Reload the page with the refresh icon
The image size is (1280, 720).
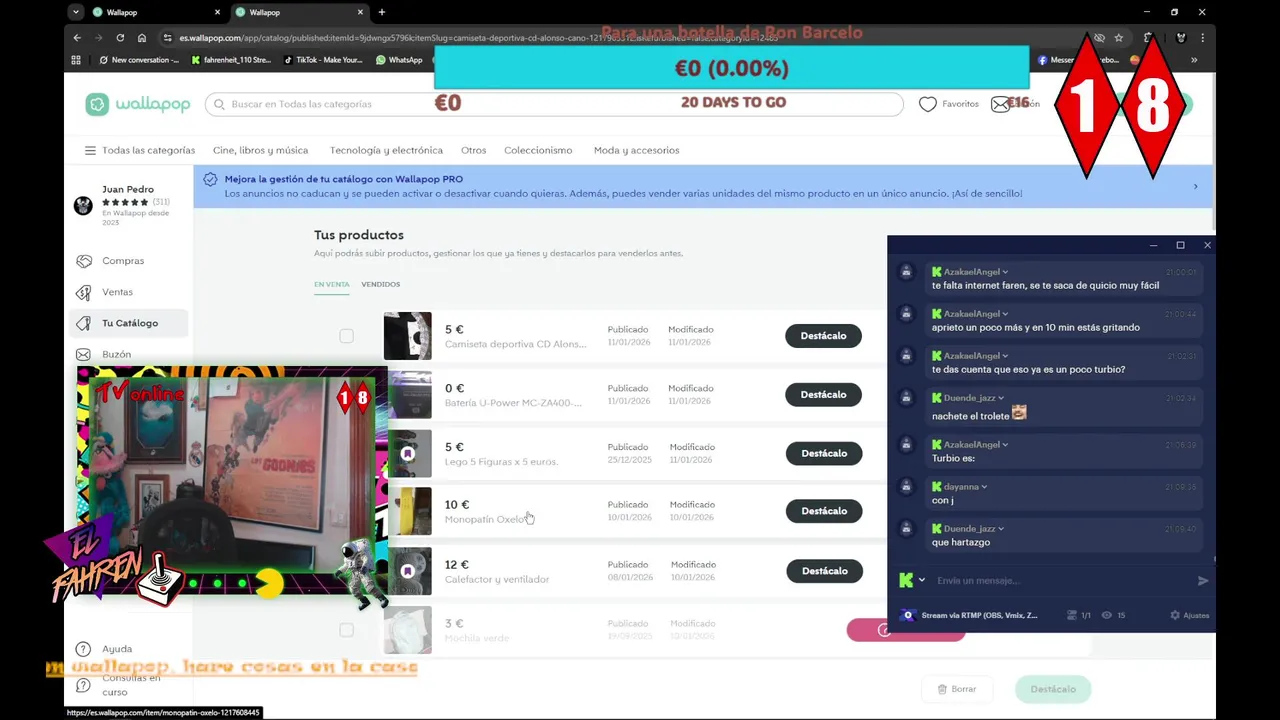pyautogui.click(x=120, y=37)
